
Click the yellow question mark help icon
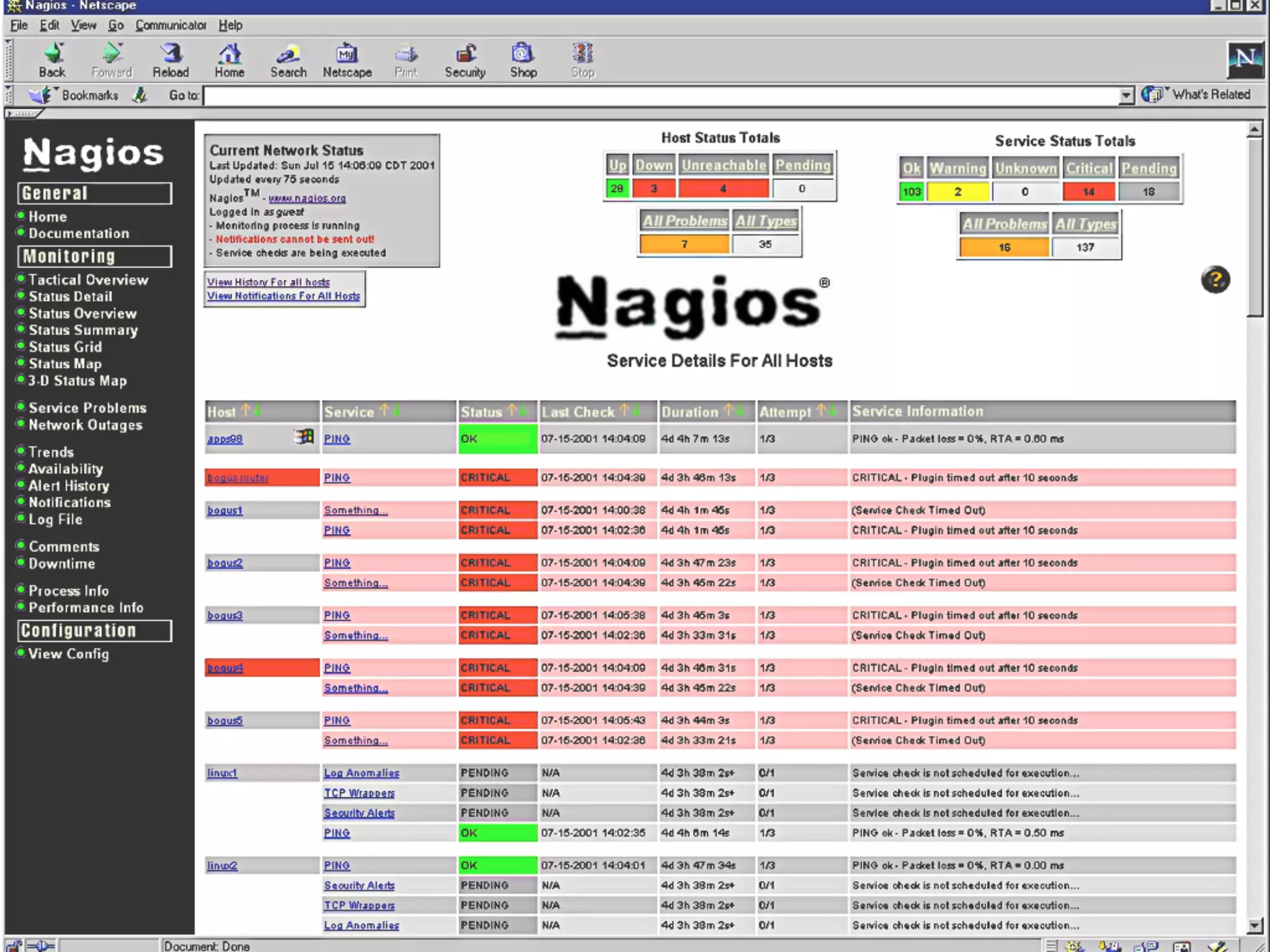1215,280
